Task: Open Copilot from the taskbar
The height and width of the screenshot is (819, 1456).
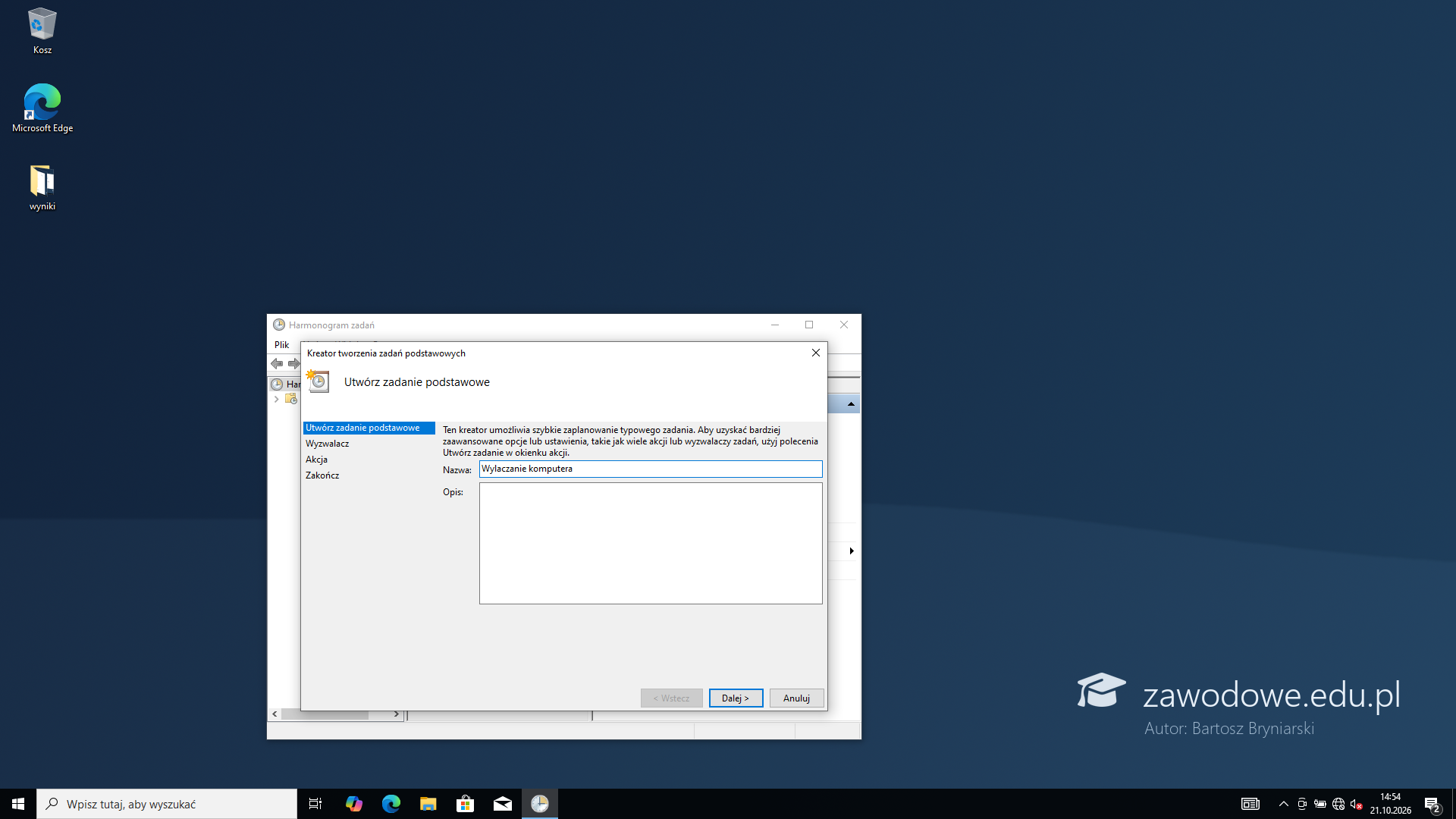Action: pos(354,804)
